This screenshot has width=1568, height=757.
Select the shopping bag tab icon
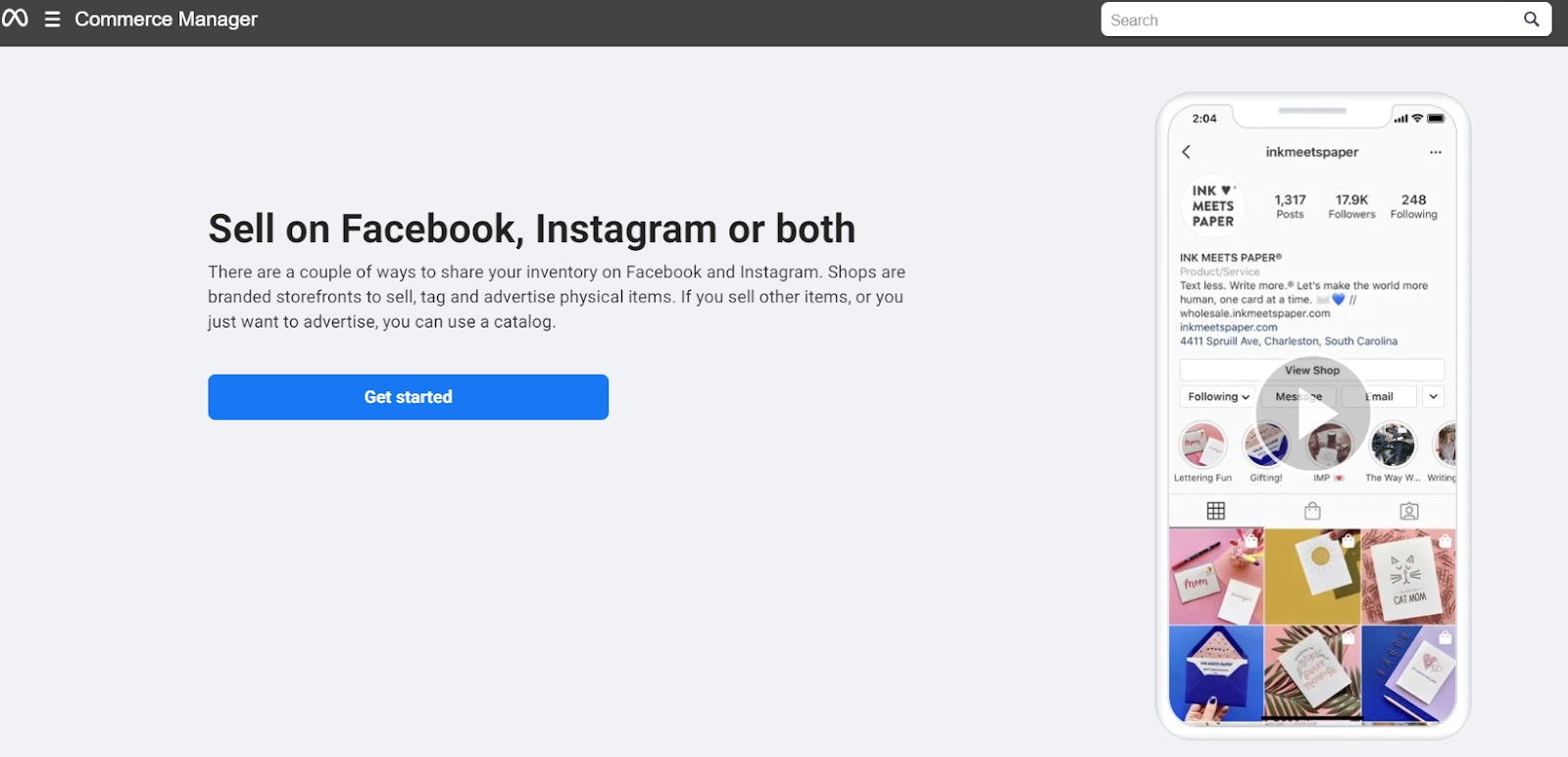1312,511
